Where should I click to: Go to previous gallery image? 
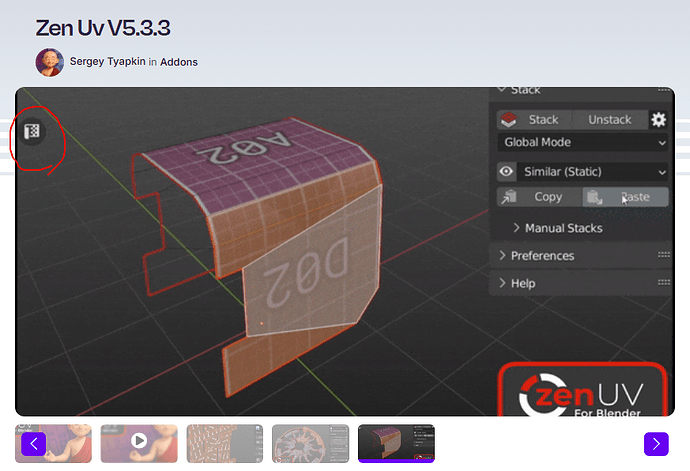33,444
